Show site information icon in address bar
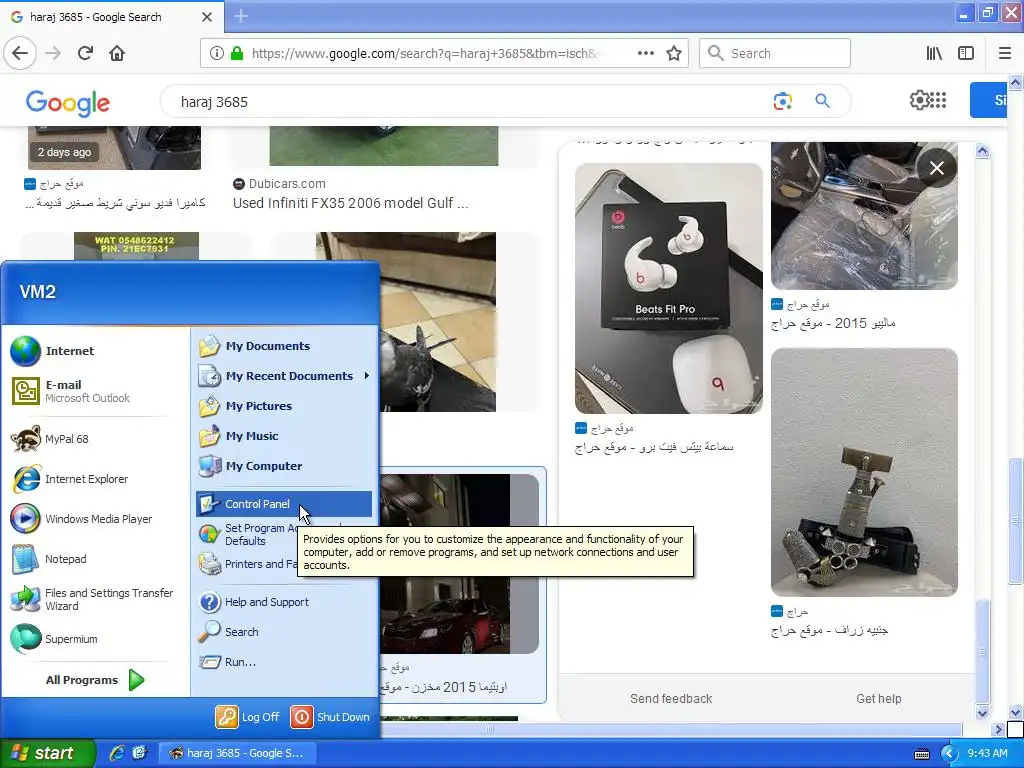Image resolution: width=1024 pixels, height=768 pixels. [217, 54]
